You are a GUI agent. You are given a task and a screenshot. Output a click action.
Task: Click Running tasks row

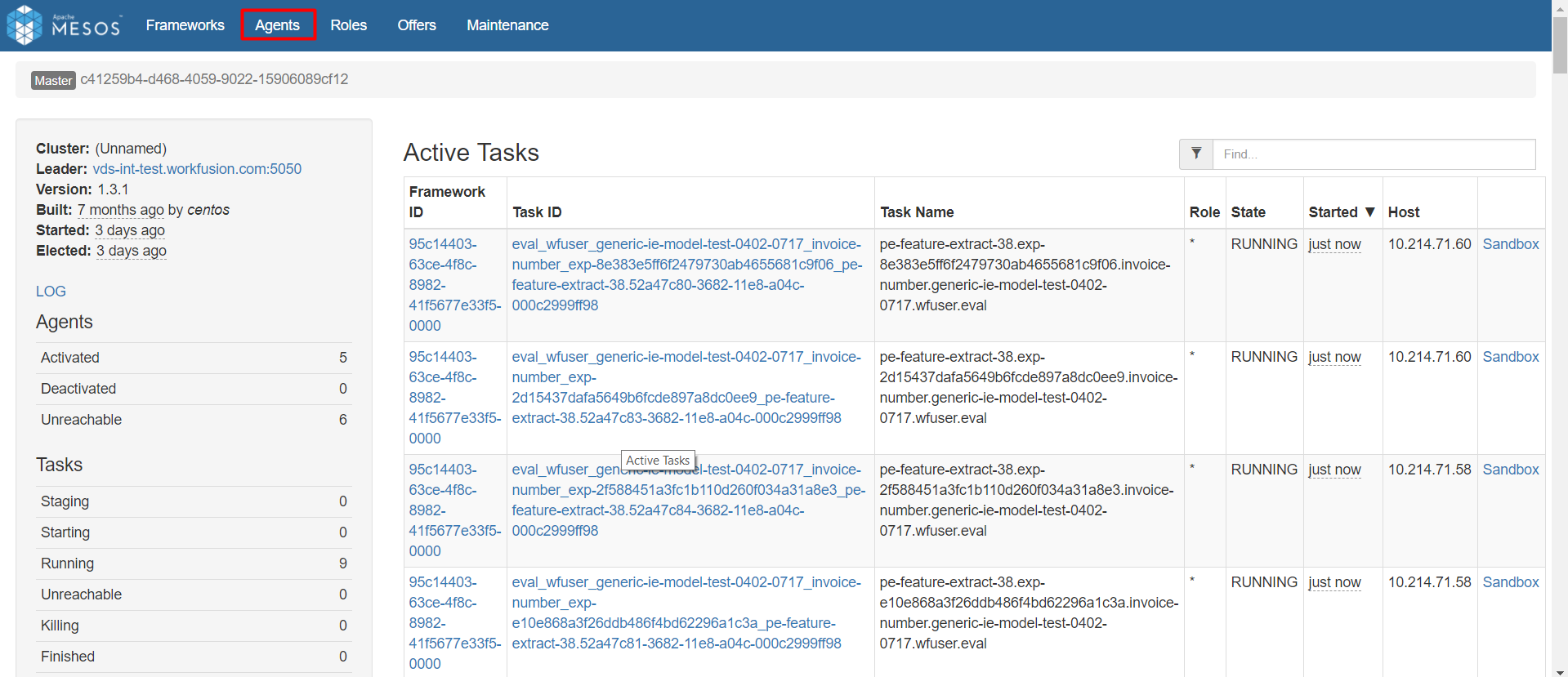pos(194,563)
